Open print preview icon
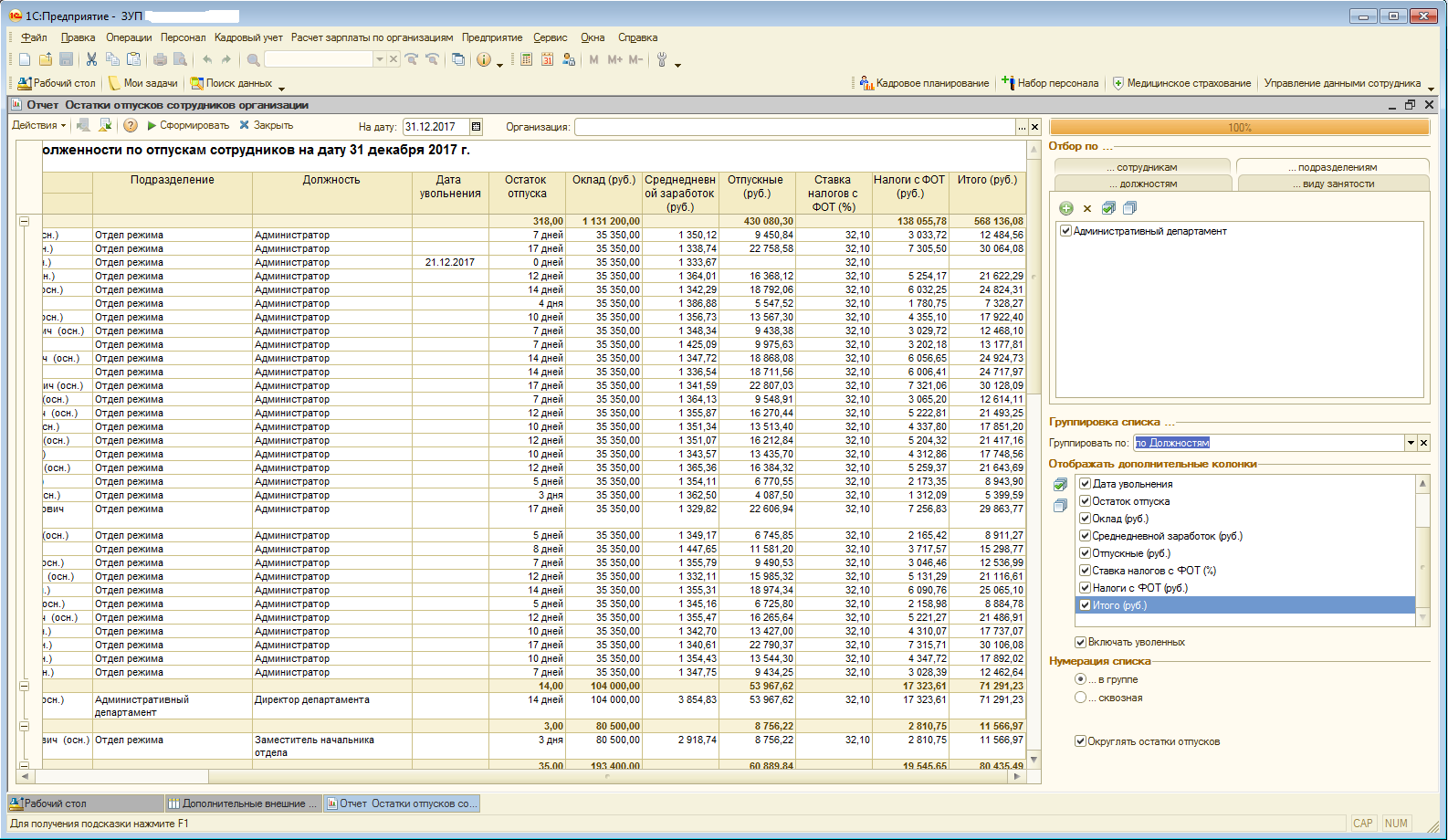This screenshot has height=840, width=1448. point(181,59)
